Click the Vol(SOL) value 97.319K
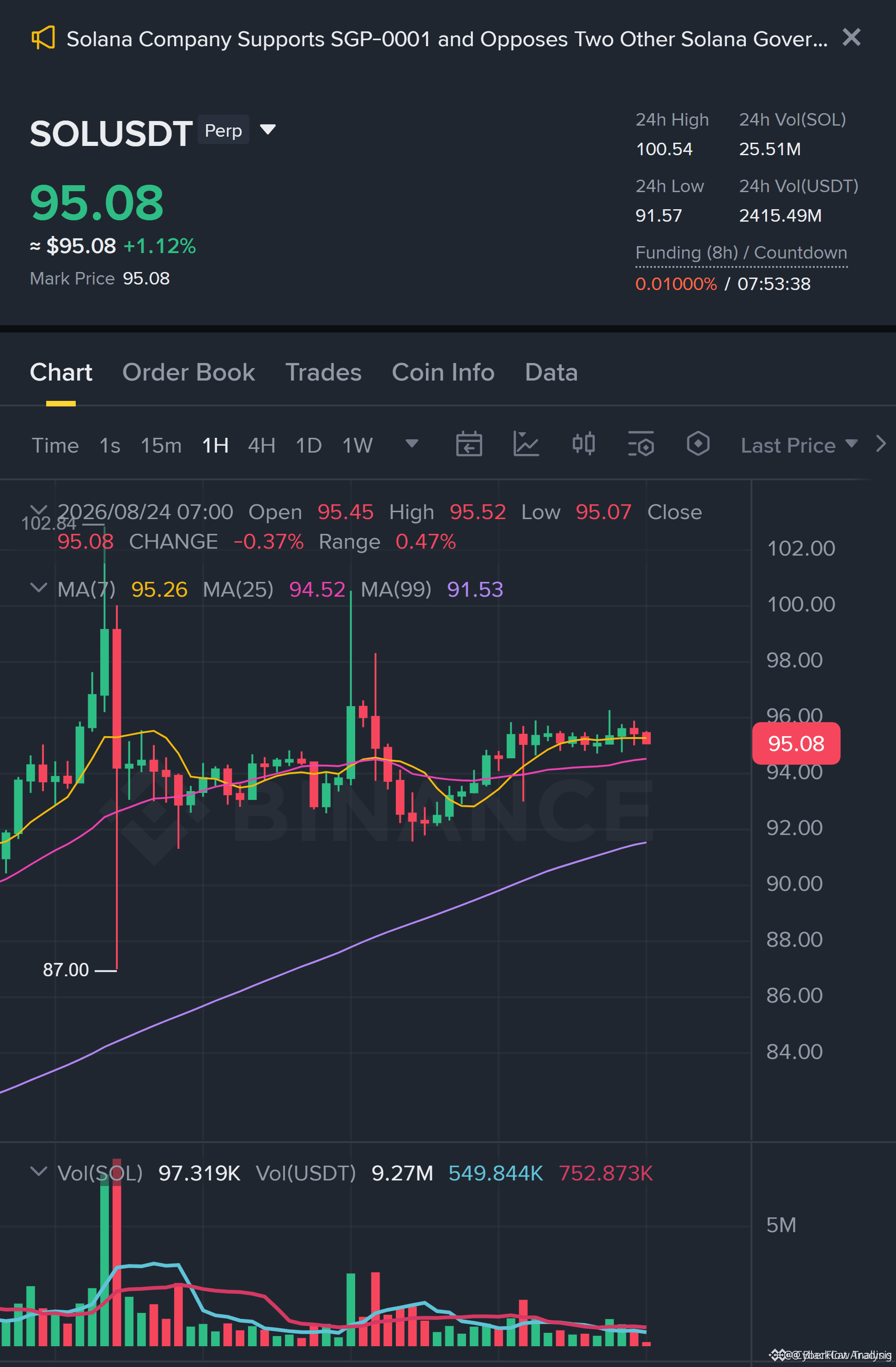The width and height of the screenshot is (896, 1367). tap(200, 1173)
